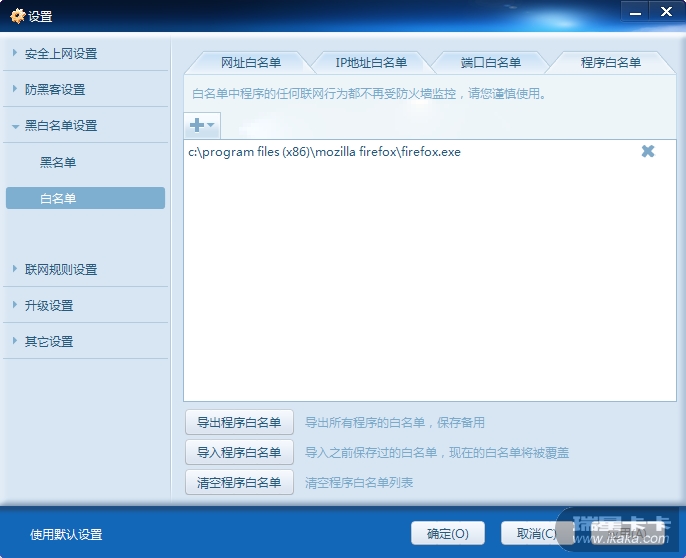686x558 pixels.
Task: Click 使用默认设置 link
Action: coord(66,534)
